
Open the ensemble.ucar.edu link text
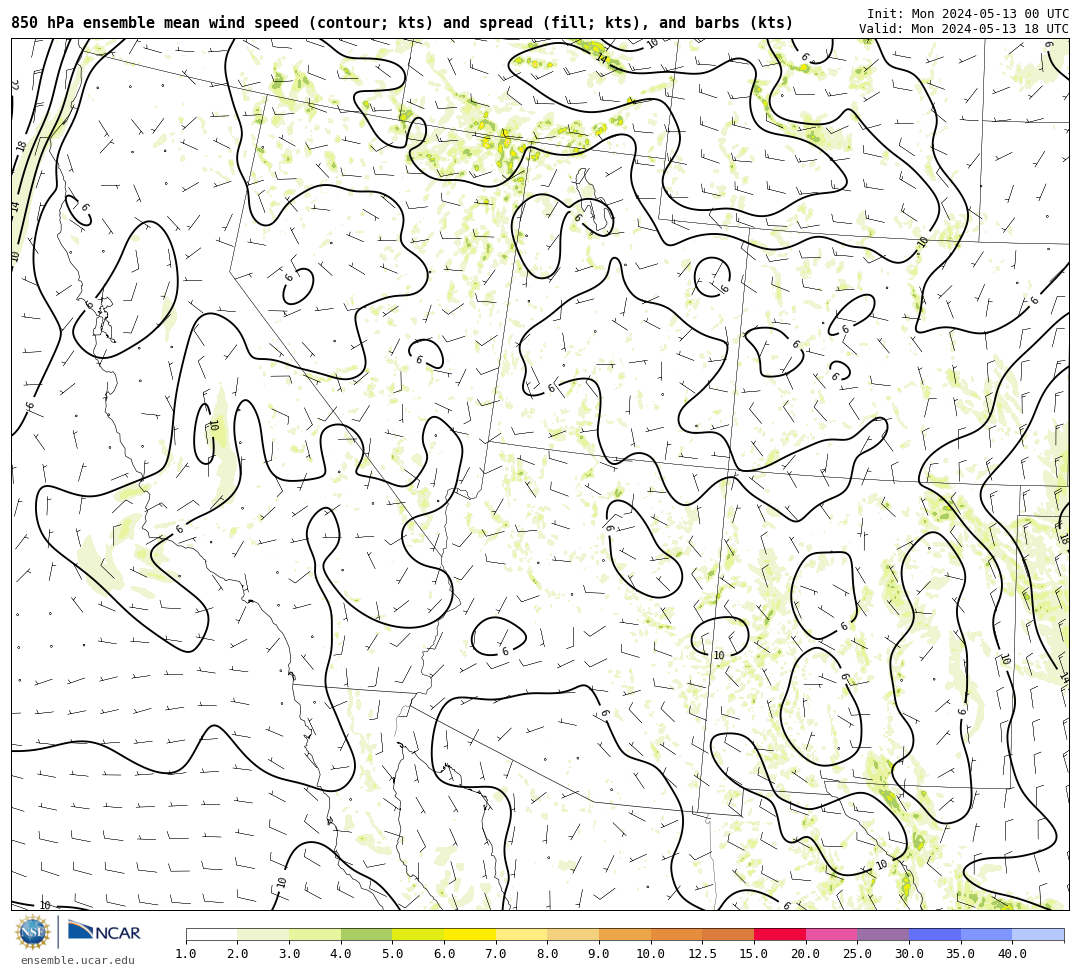[x=78, y=960]
